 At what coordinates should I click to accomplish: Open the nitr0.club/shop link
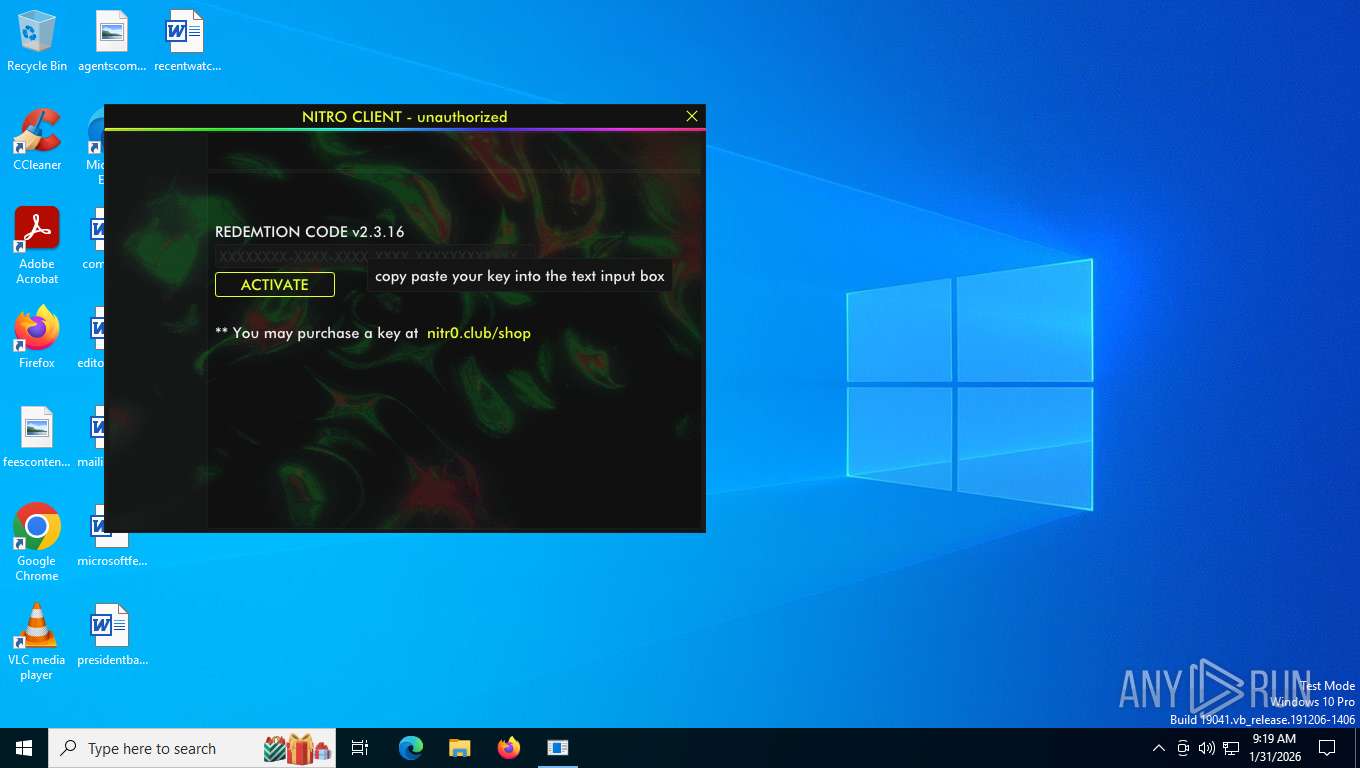479,333
